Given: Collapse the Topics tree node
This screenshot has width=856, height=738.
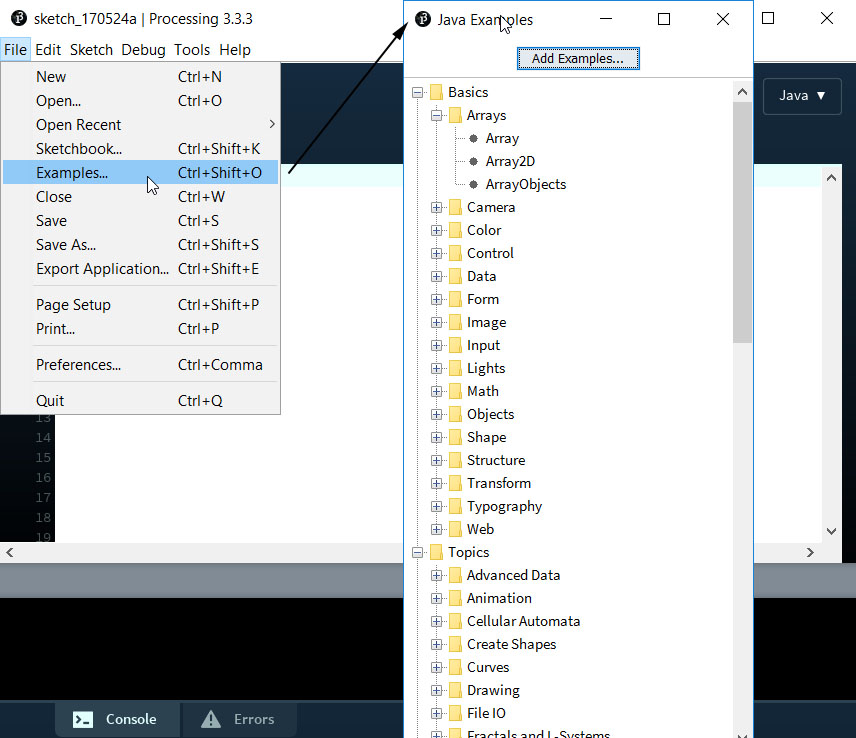Looking at the screenshot, I should [x=418, y=552].
